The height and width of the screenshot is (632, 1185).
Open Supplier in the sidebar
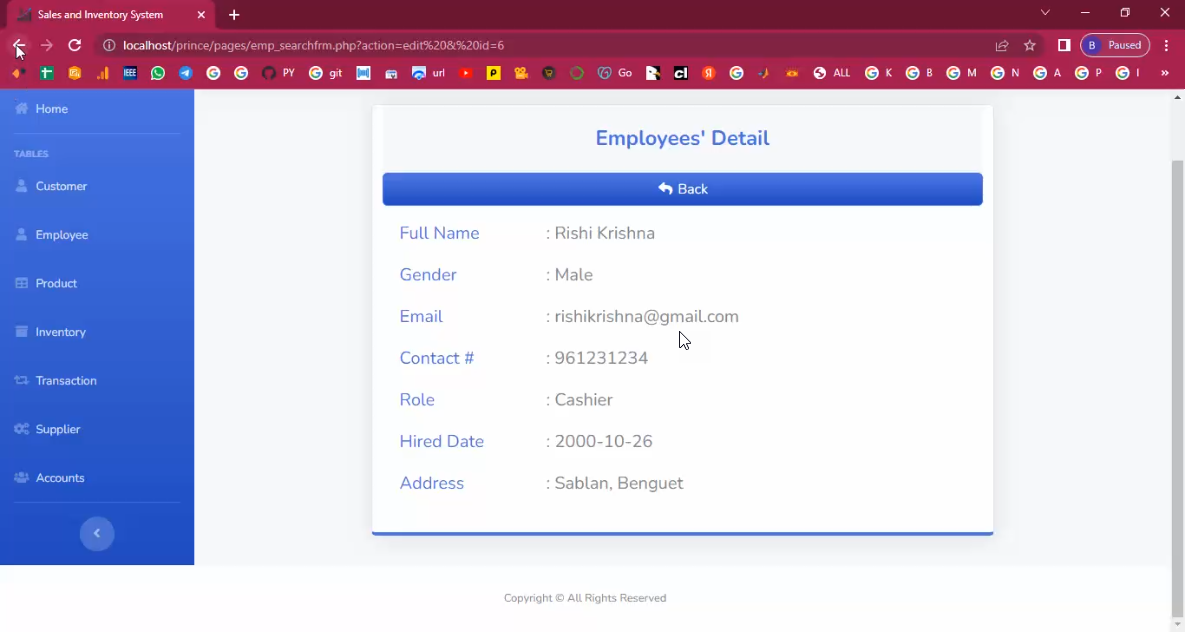tap(58, 429)
